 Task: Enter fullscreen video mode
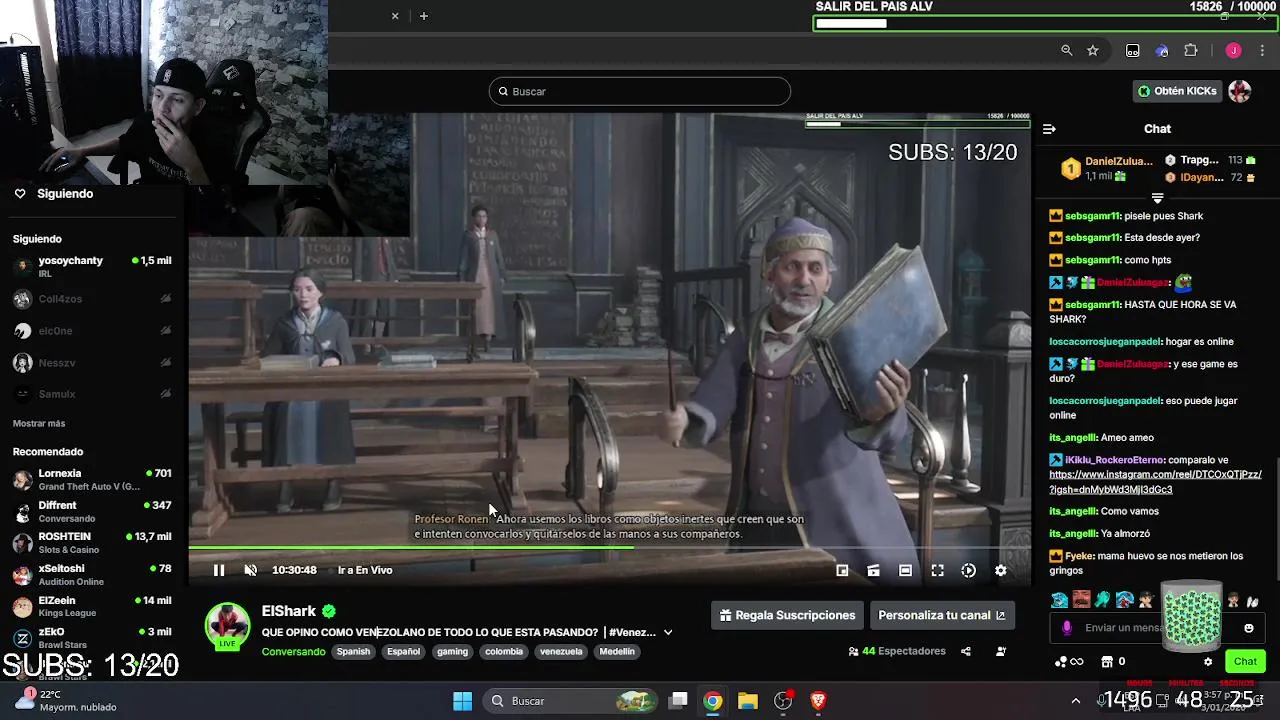(937, 570)
